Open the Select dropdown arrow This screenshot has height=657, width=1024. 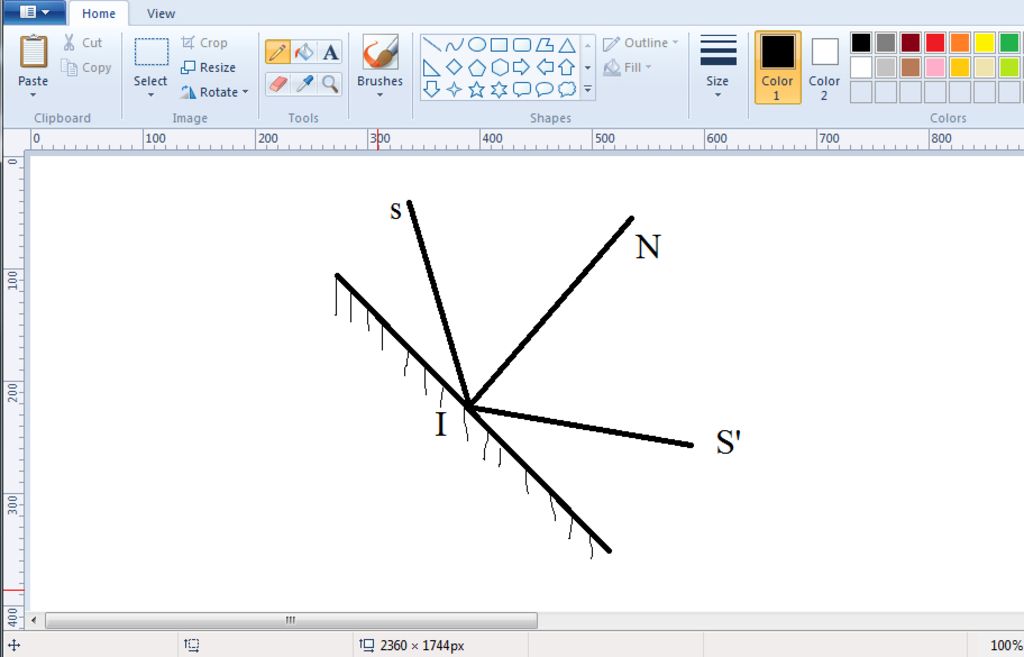(x=151, y=95)
